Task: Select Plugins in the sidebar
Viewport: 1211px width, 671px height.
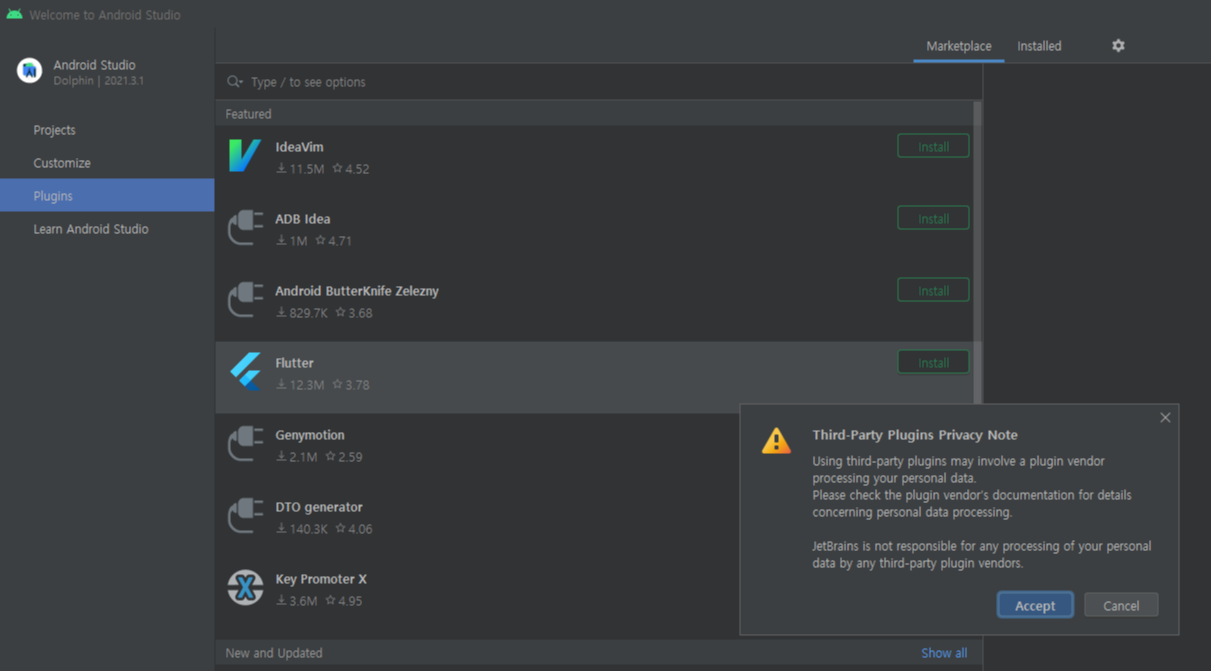Action: coord(107,196)
